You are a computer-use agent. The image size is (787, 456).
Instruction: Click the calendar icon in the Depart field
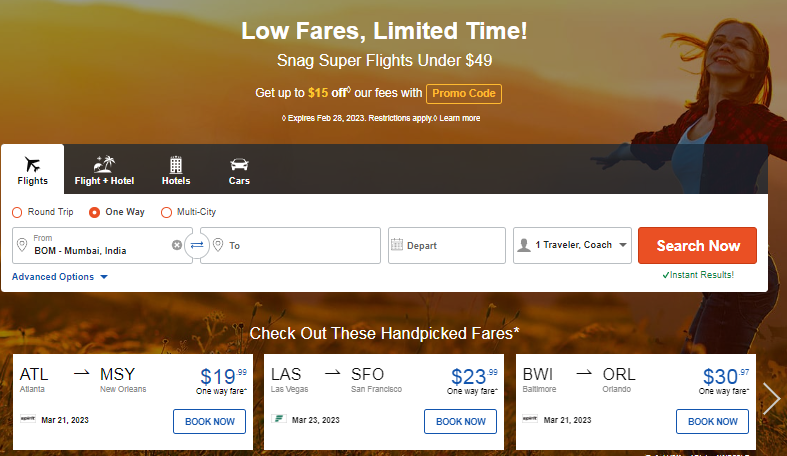(397, 245)
